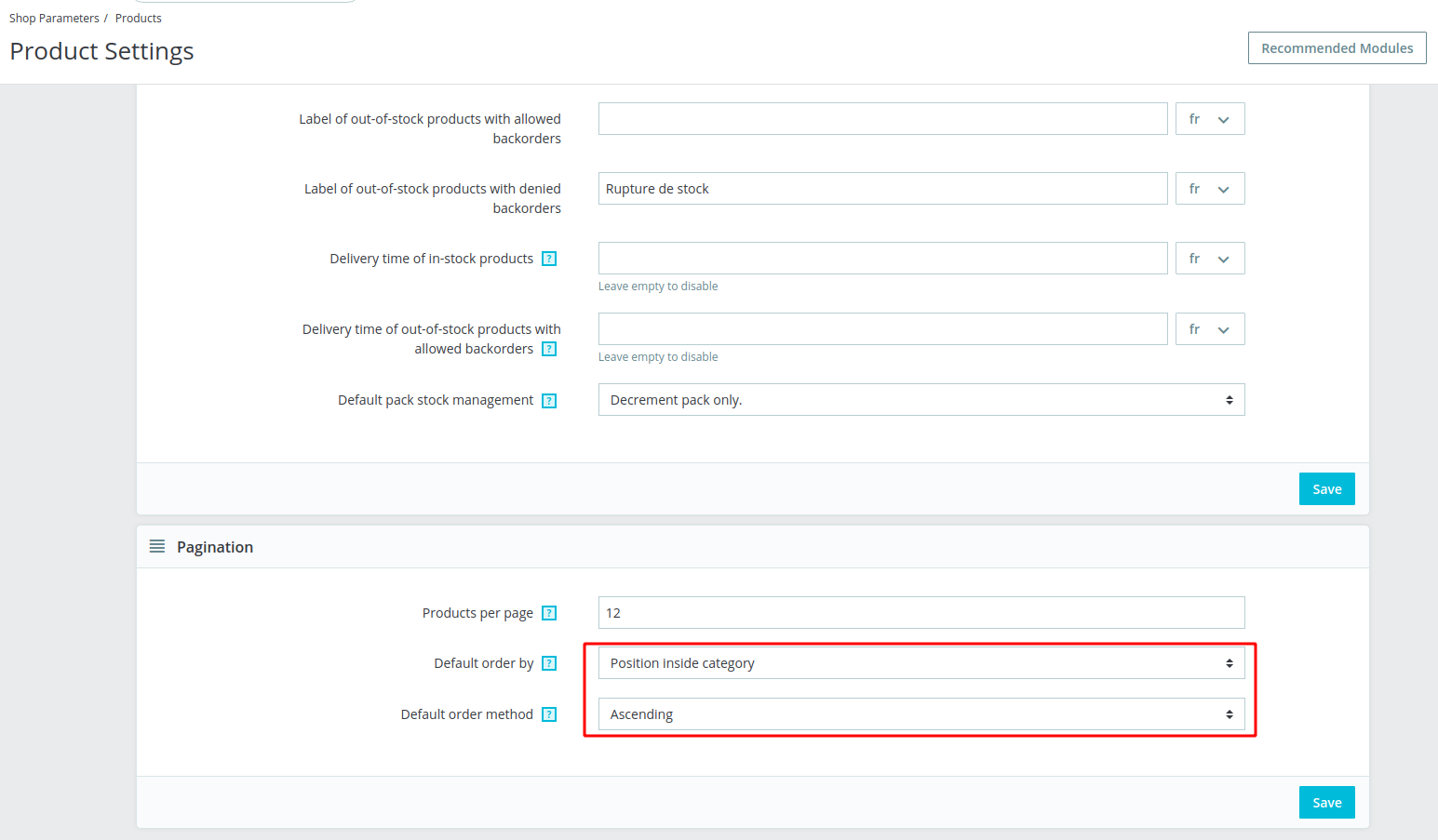Screen dimensions: 1438x840
Task: Save the stock settings section
Action: [x=1326, y=489]
